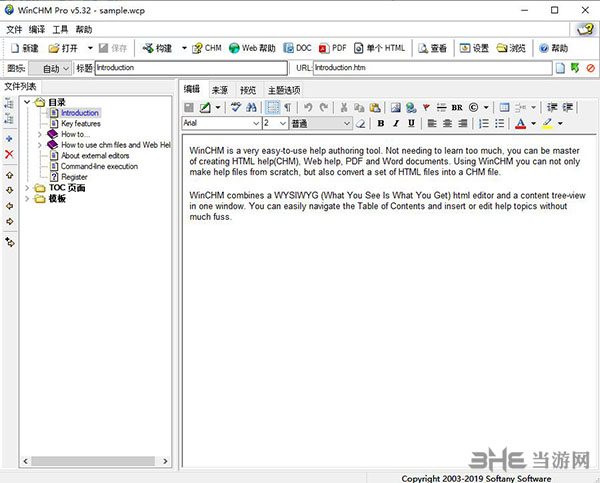Click the red font color A
Viewport: 600px width, 483px height.
click(x=520, y=123)
